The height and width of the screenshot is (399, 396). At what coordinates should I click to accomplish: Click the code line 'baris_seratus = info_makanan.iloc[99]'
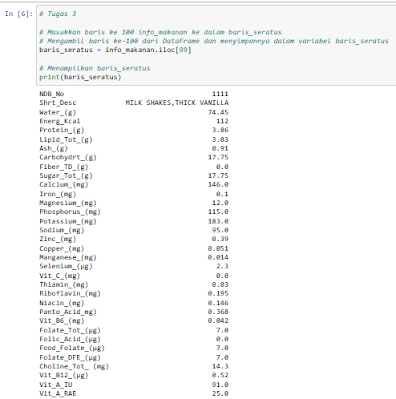(115, 50)
